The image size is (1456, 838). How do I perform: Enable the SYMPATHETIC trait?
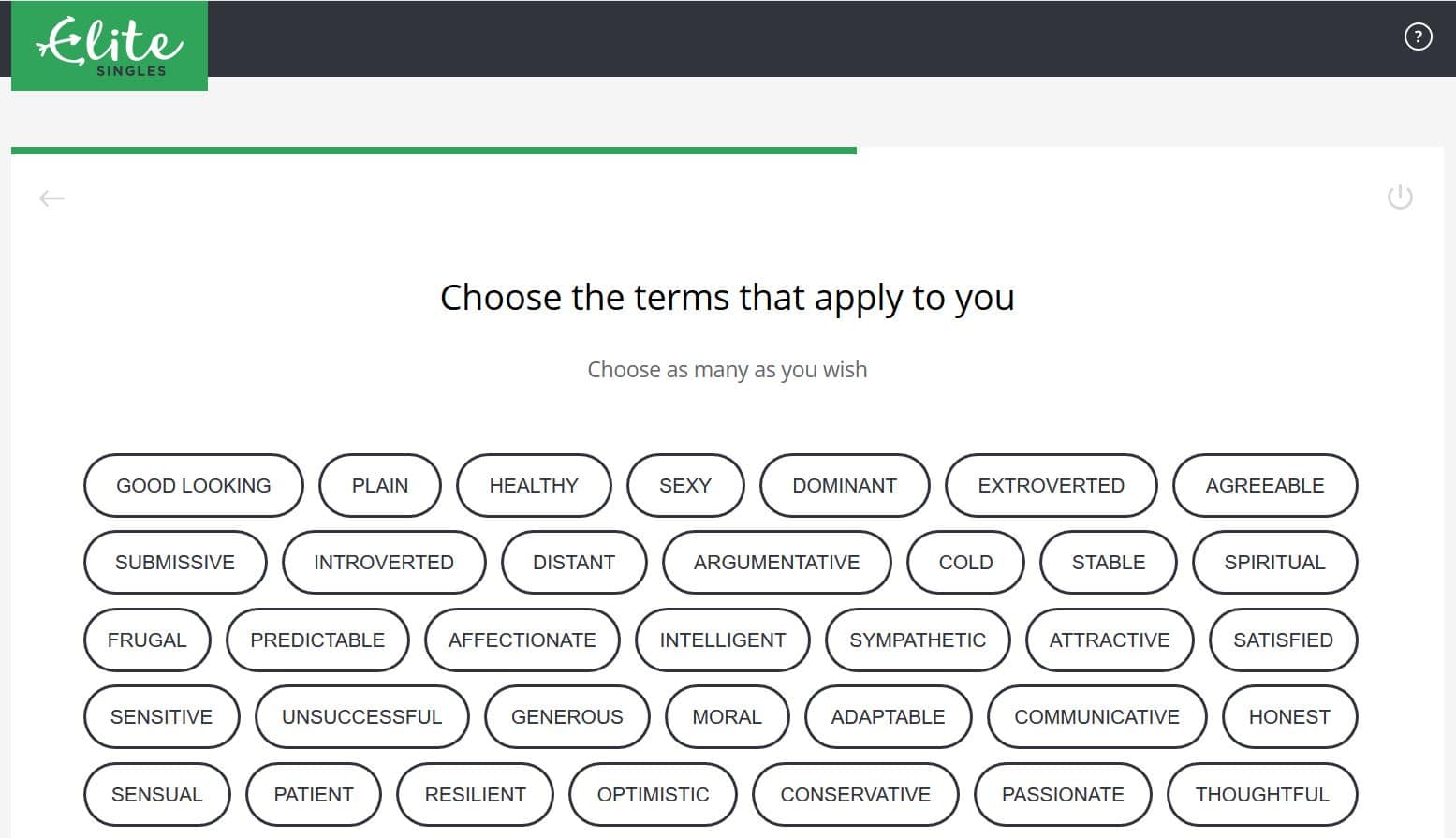pyautogui.click(x=918, y=640)
